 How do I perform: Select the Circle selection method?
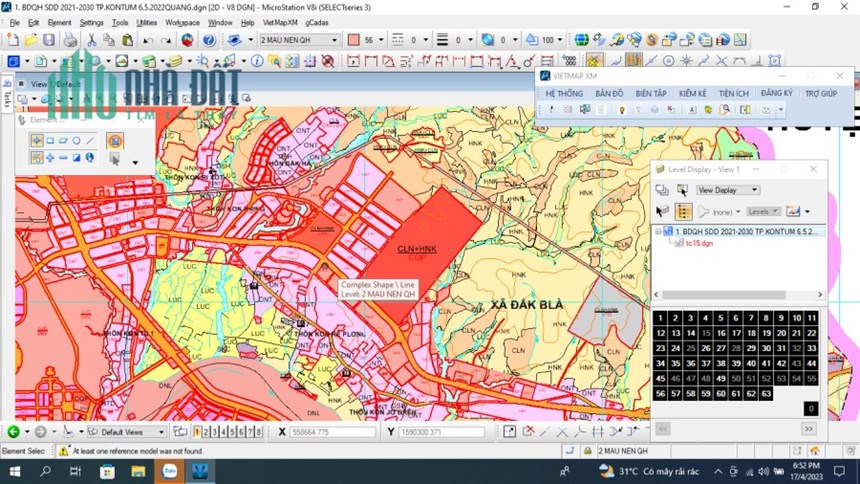click(x=77, y=141)
